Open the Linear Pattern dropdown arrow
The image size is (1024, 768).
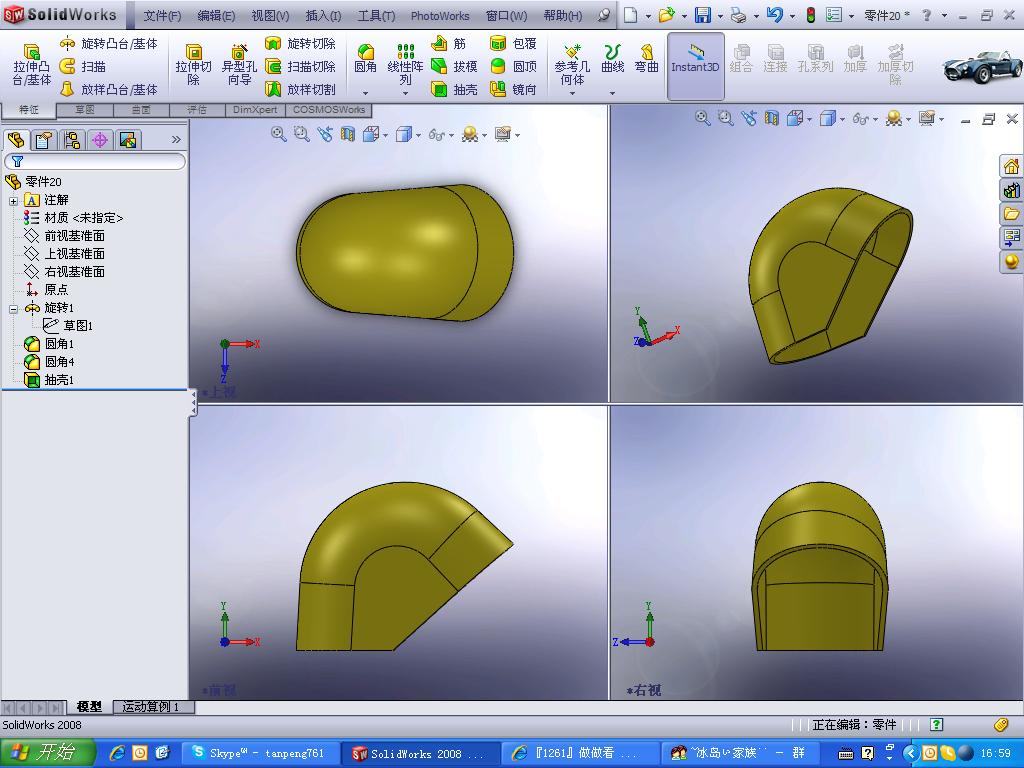406,93
